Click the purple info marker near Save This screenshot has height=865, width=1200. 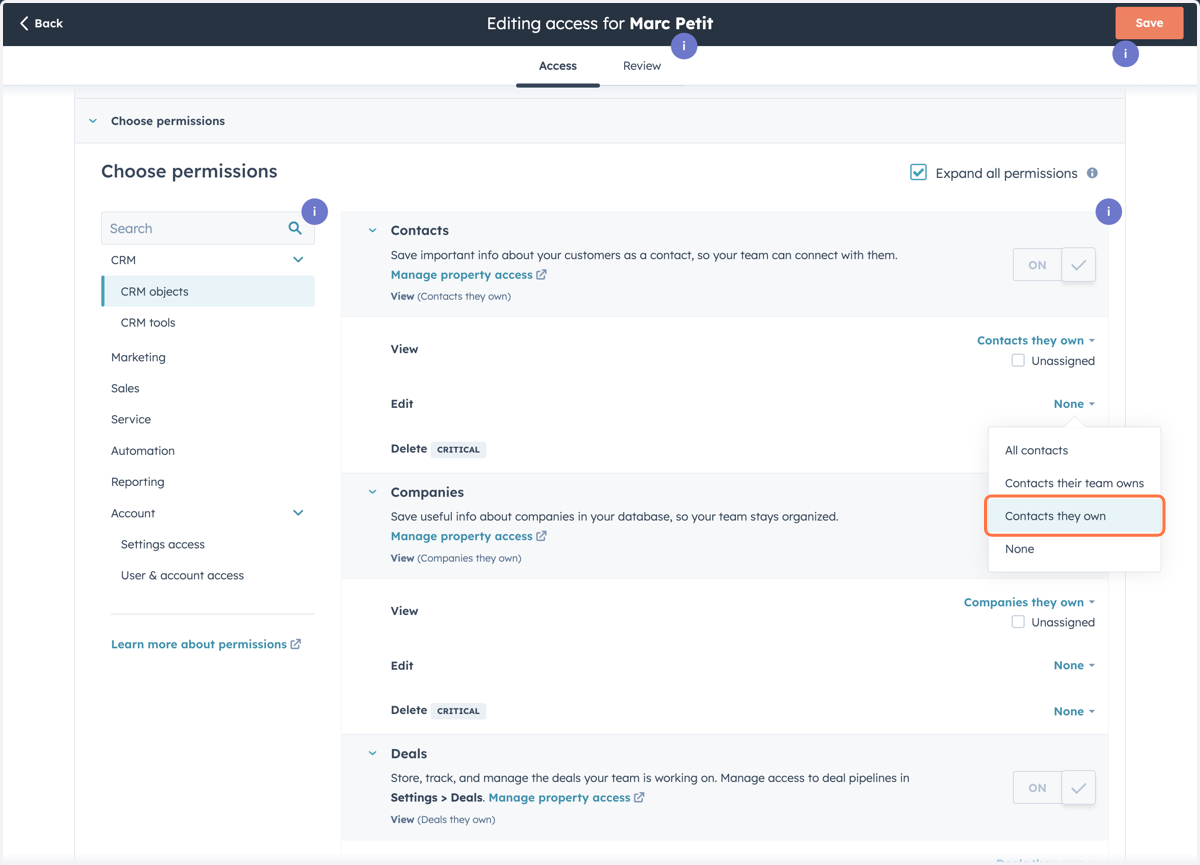[1125, 54]
